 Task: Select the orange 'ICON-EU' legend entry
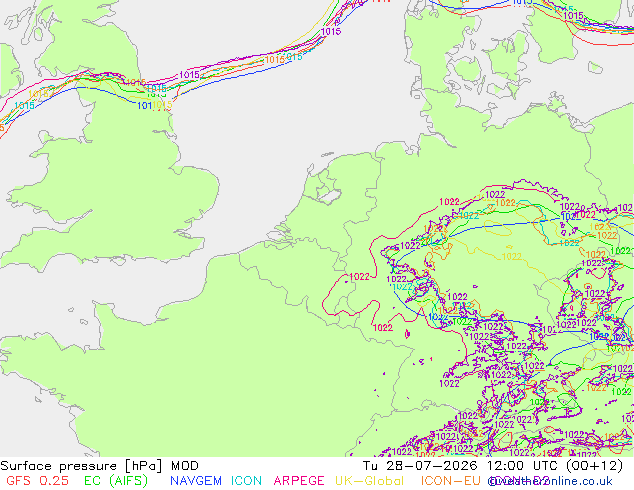(450, 481)
